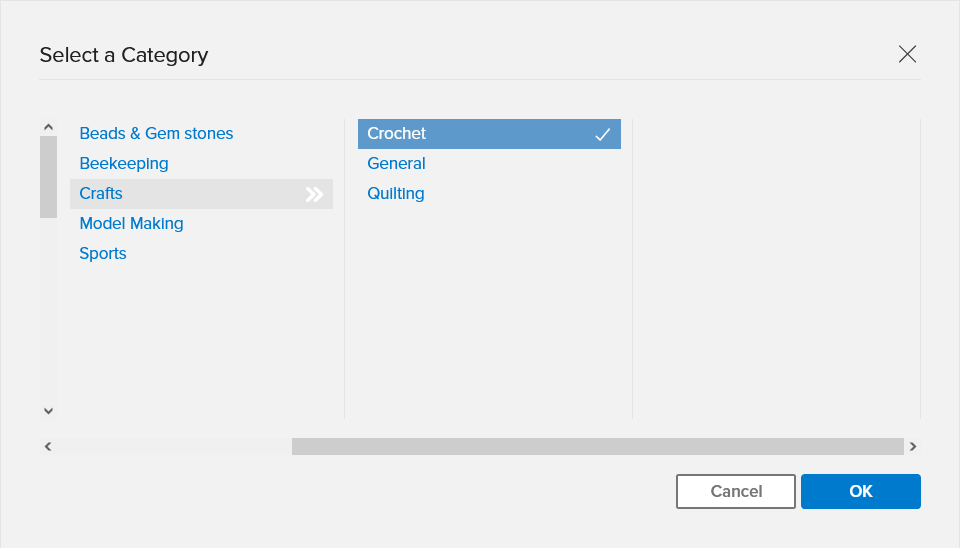Close the Select a Category dialog
The height and width of the screenshot is (548, 960).
coord(907,54)
